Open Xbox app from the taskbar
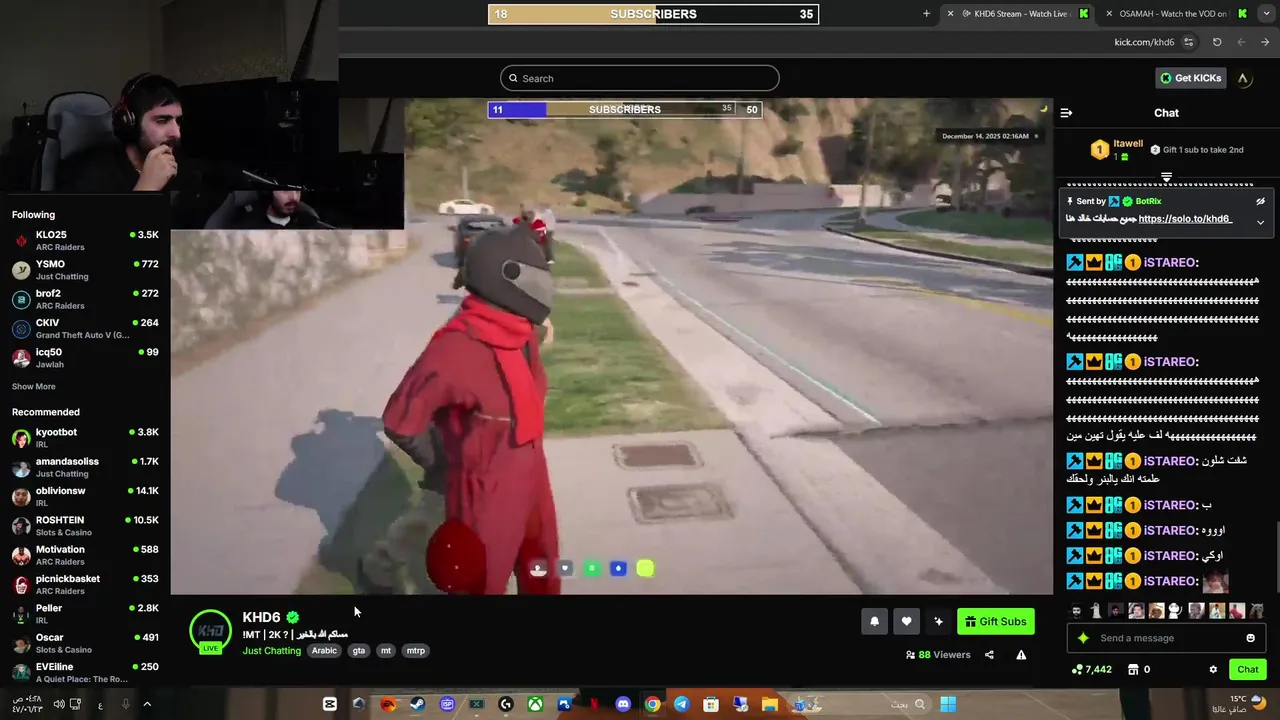The height and width of the screenshot is (720, 1280). [x=535, y=704]
